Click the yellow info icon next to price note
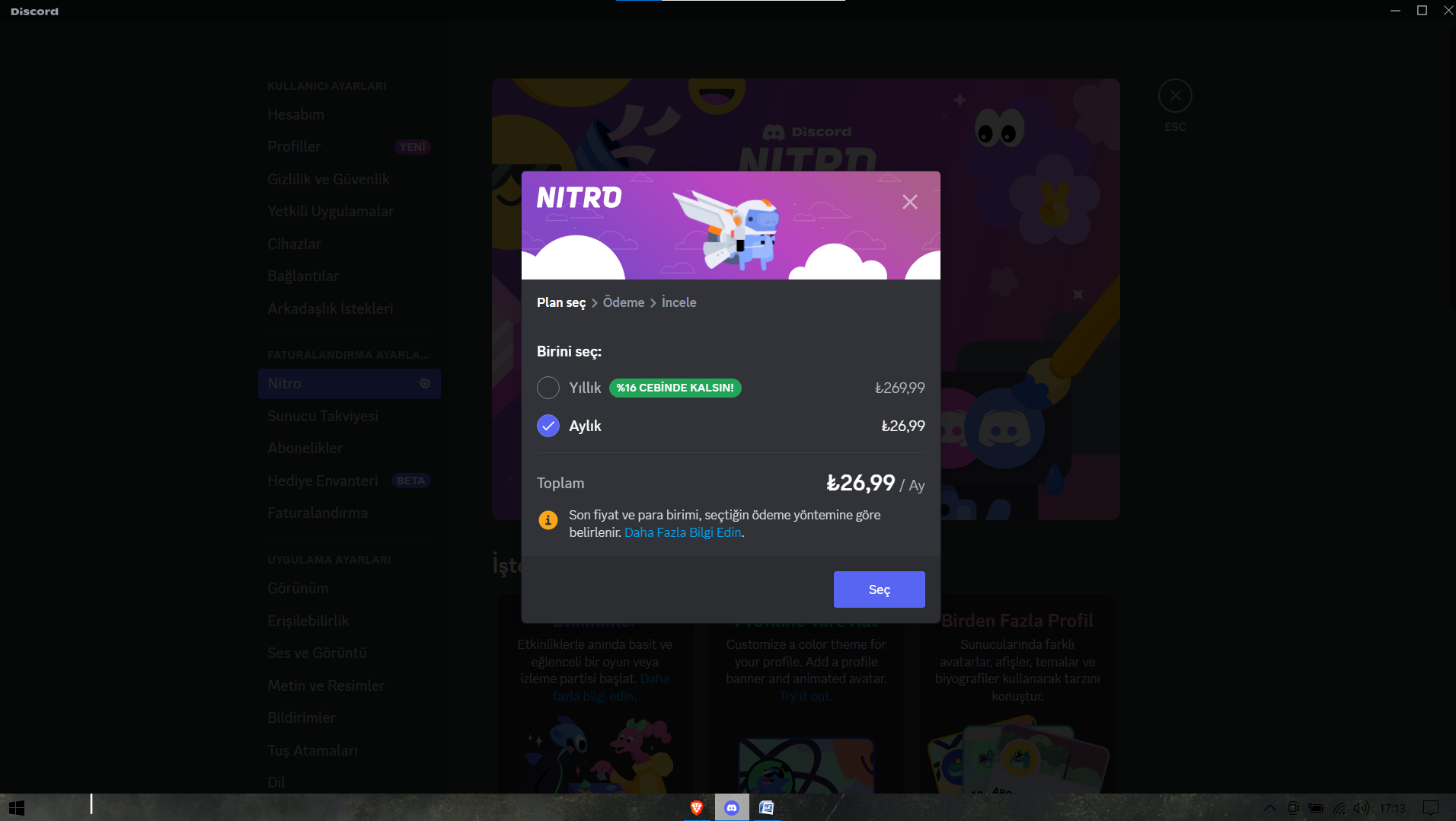 point(548,520)
